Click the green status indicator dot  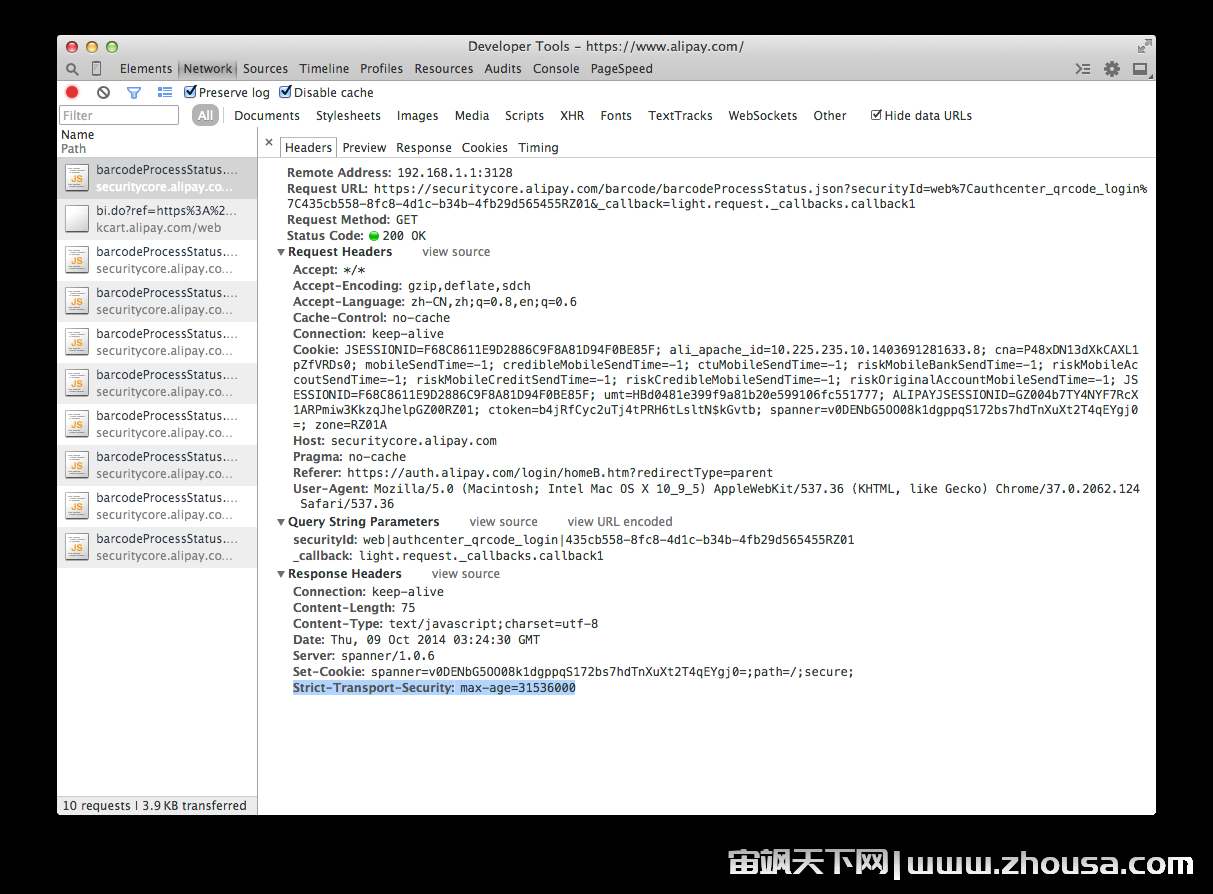tap(374, 236)
